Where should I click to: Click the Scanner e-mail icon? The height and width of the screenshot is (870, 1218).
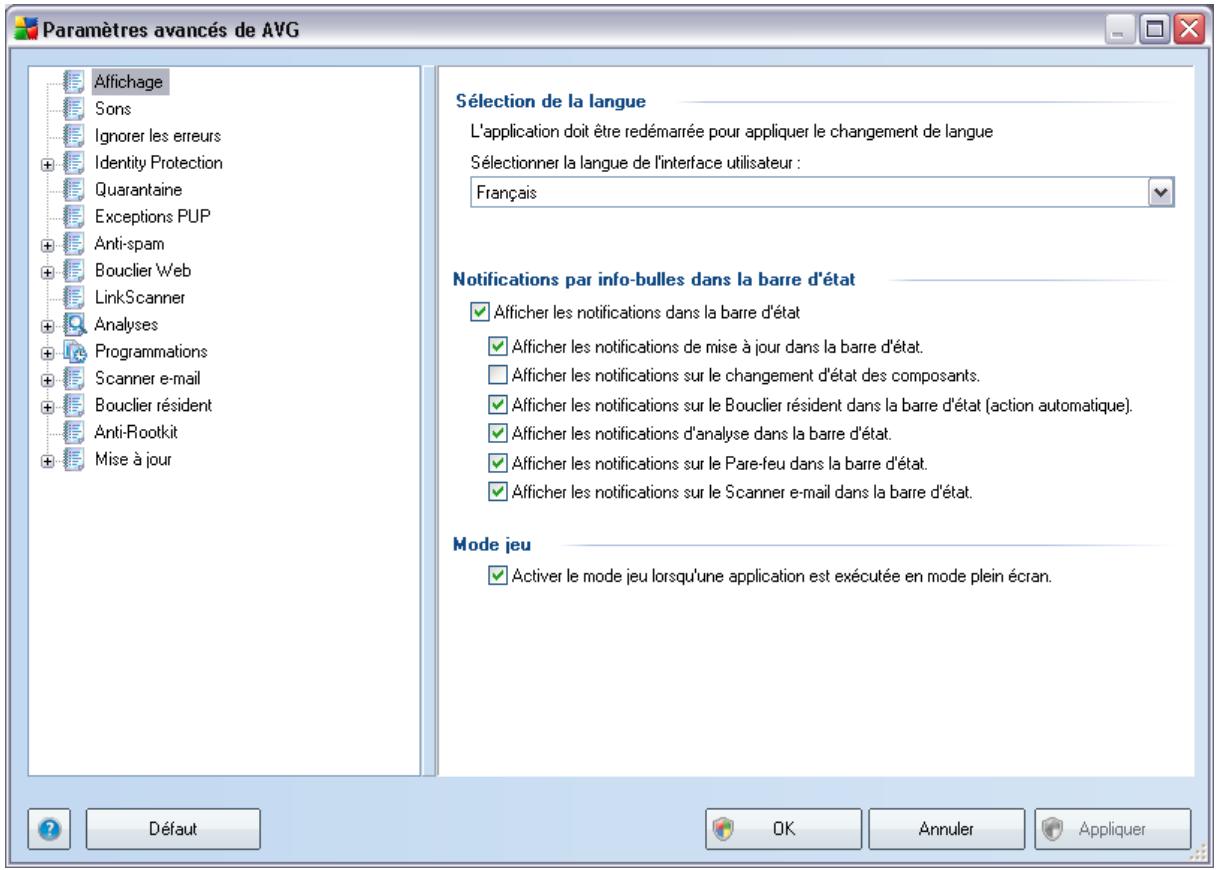(72, 378)
